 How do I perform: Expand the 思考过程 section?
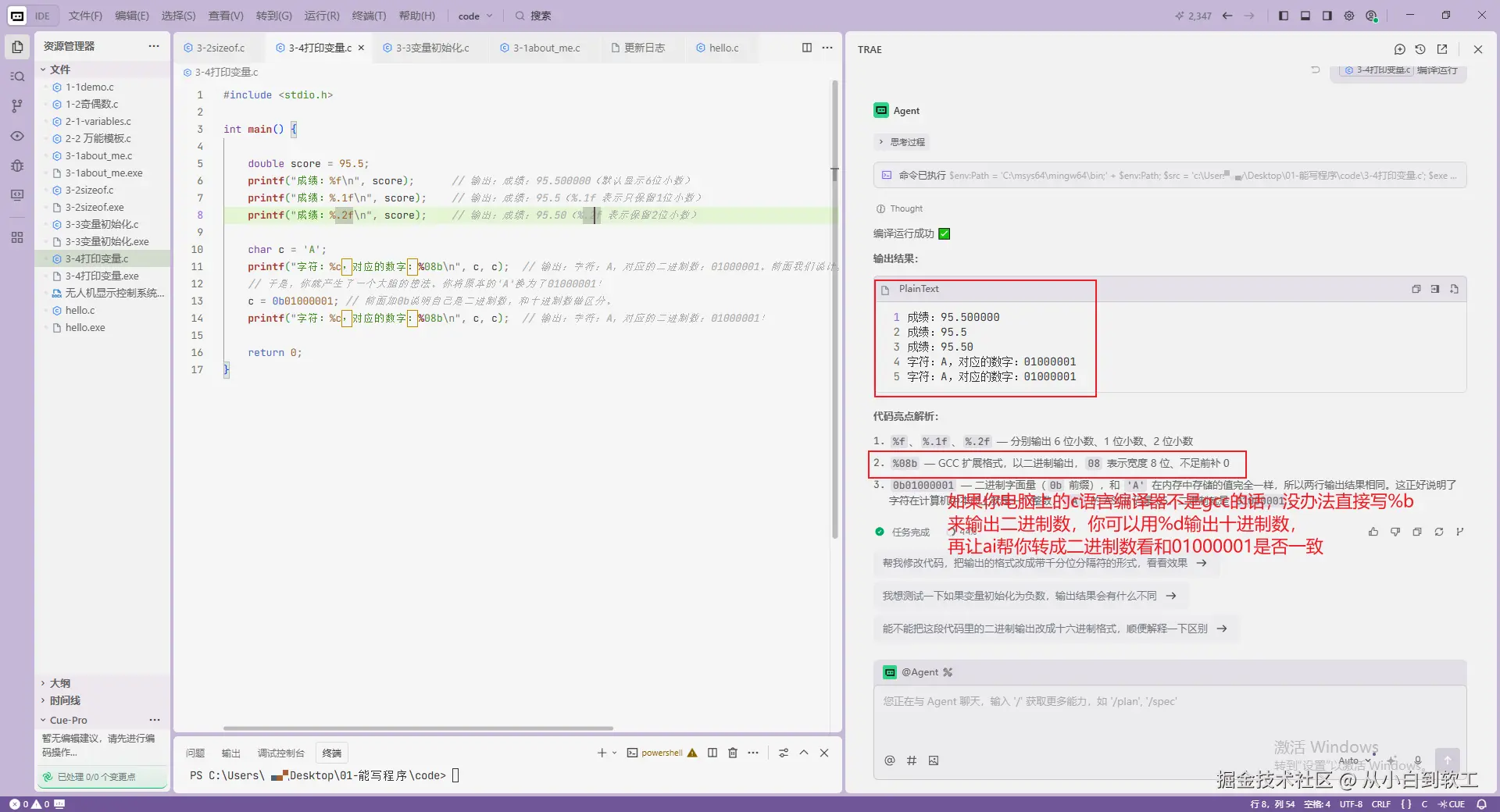coord(902,142)
